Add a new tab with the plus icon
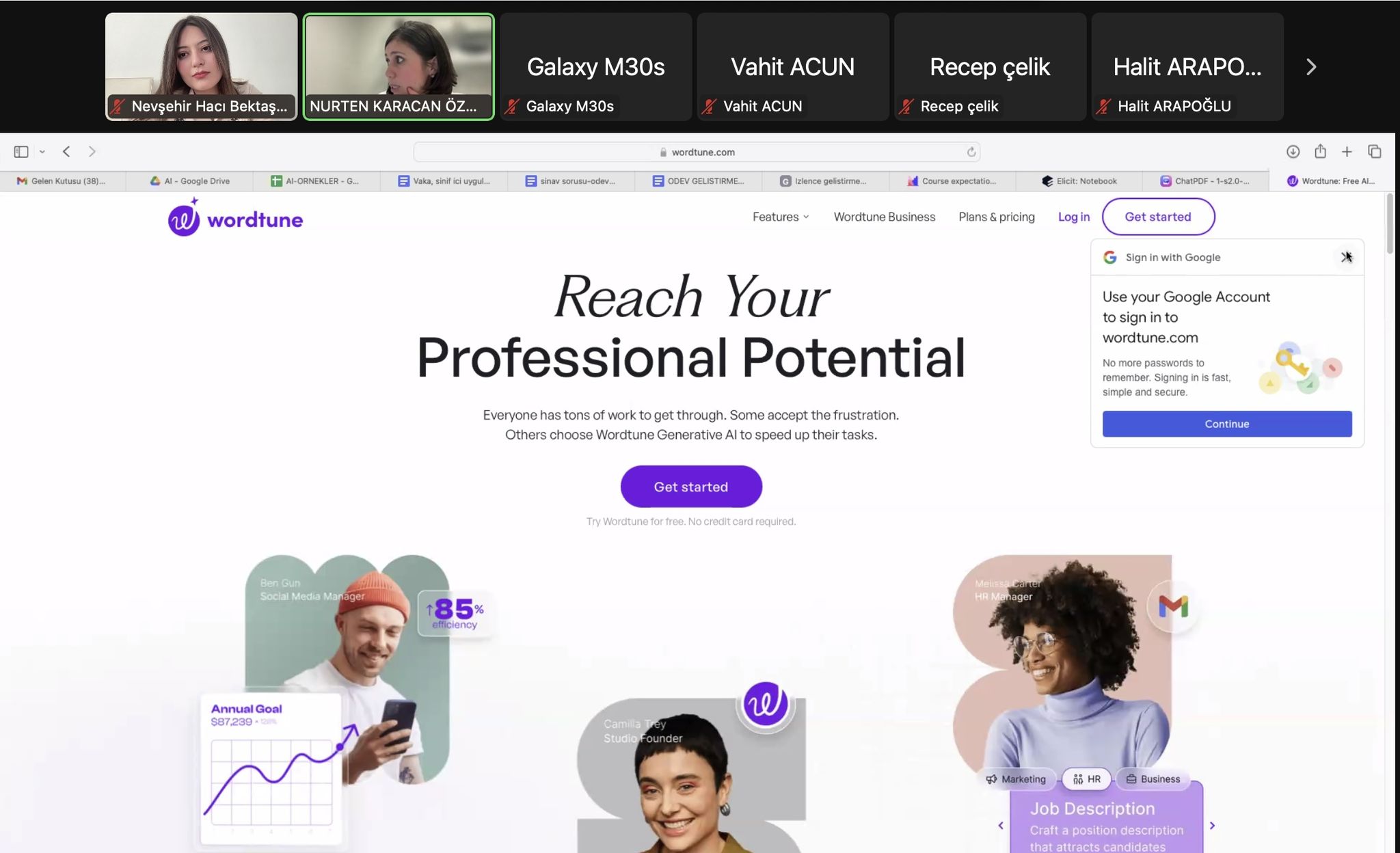The image size is (1400, 853). pos(1347,152)
